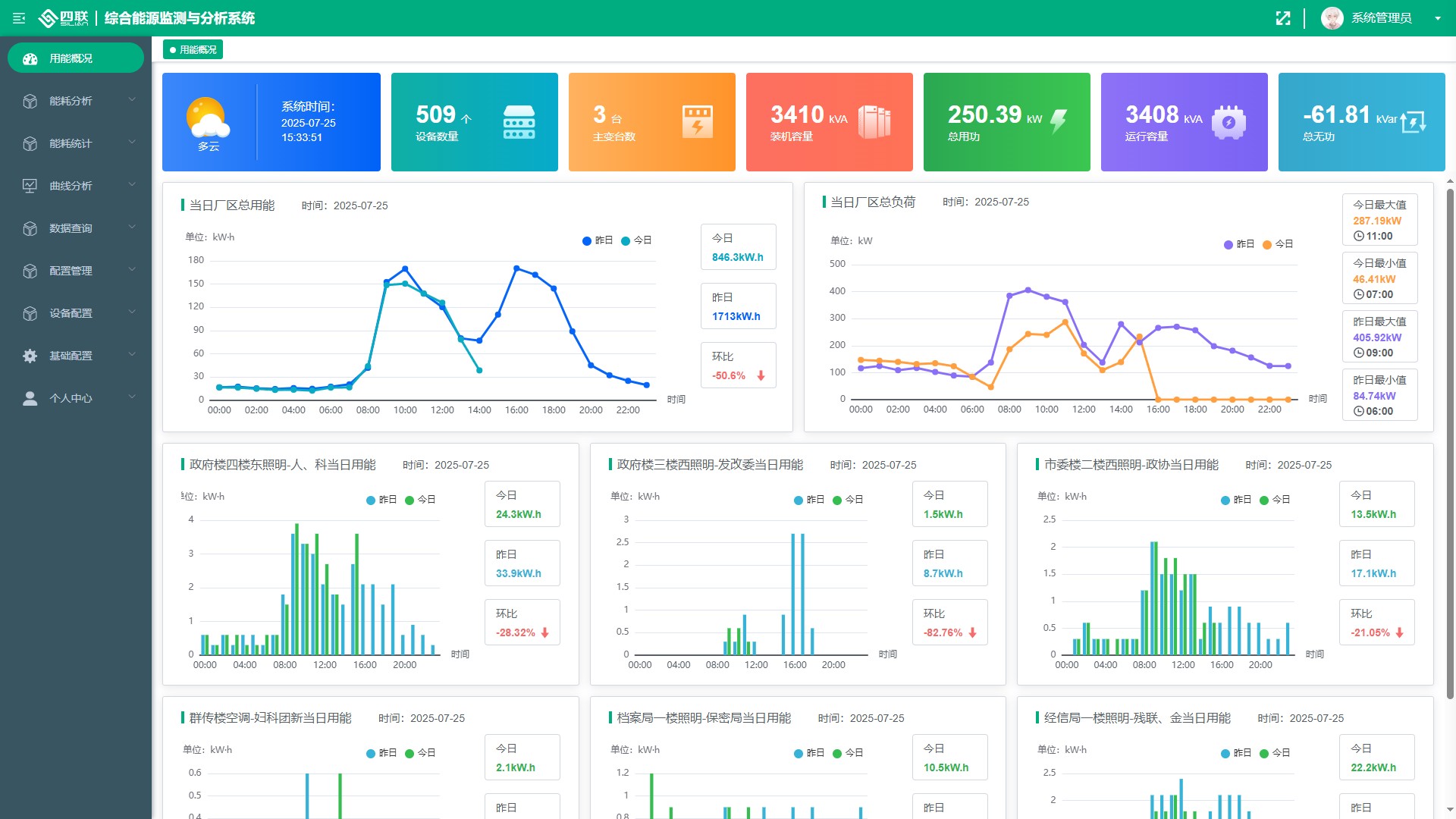
Task: Click the cloudy weather icon
Action: (x=207, y=118)
